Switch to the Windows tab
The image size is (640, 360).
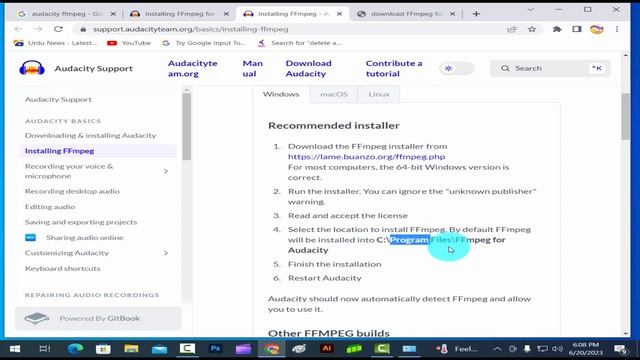(x=281, y=94)
